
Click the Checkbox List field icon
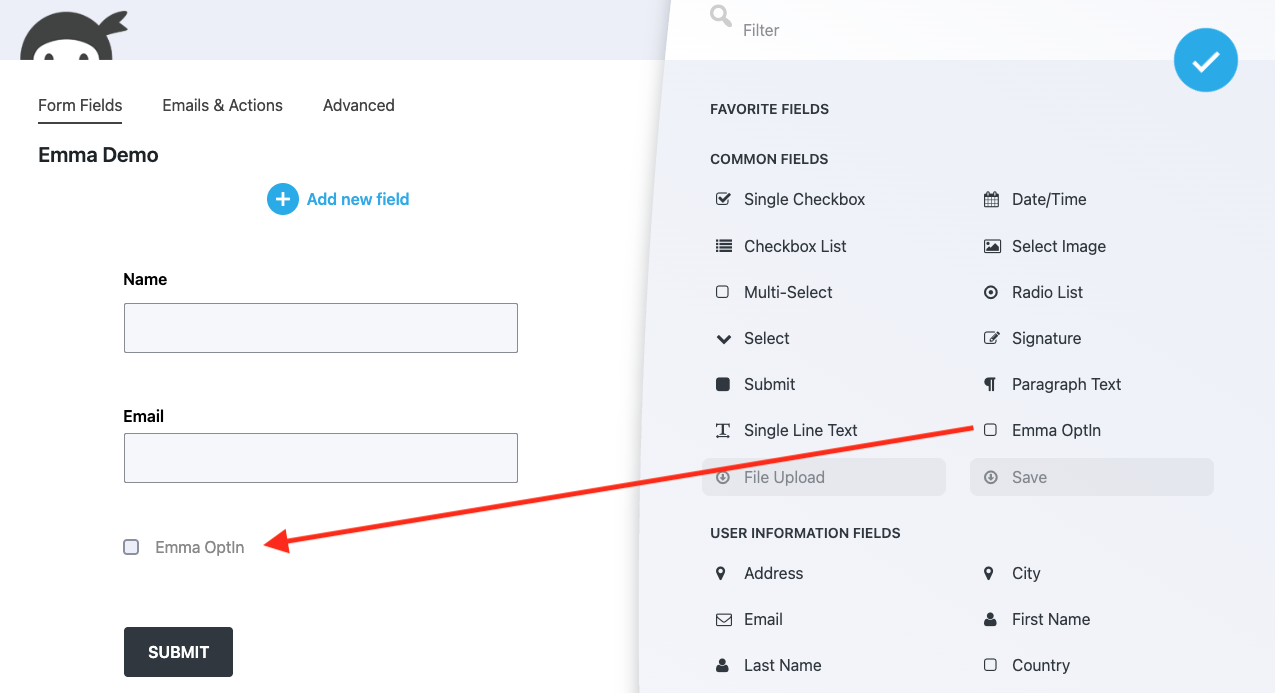pos(723,246)
